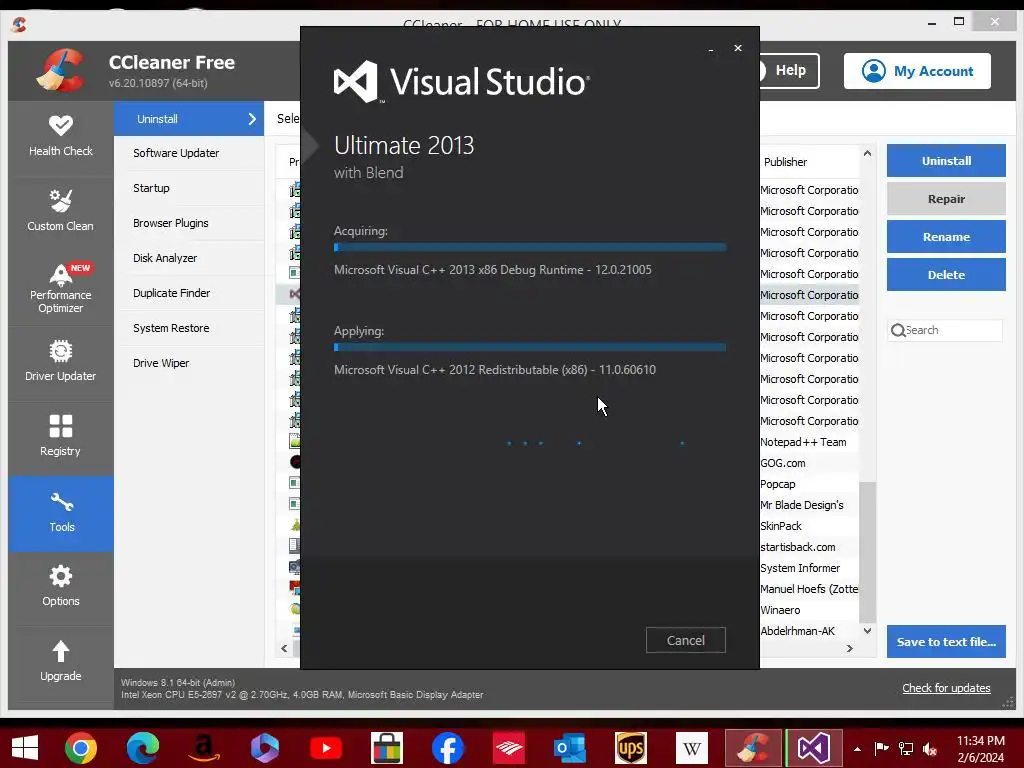1024x768 pixels.
Task: Open Registry cleaner section
Action: click(x=61, y=436)
